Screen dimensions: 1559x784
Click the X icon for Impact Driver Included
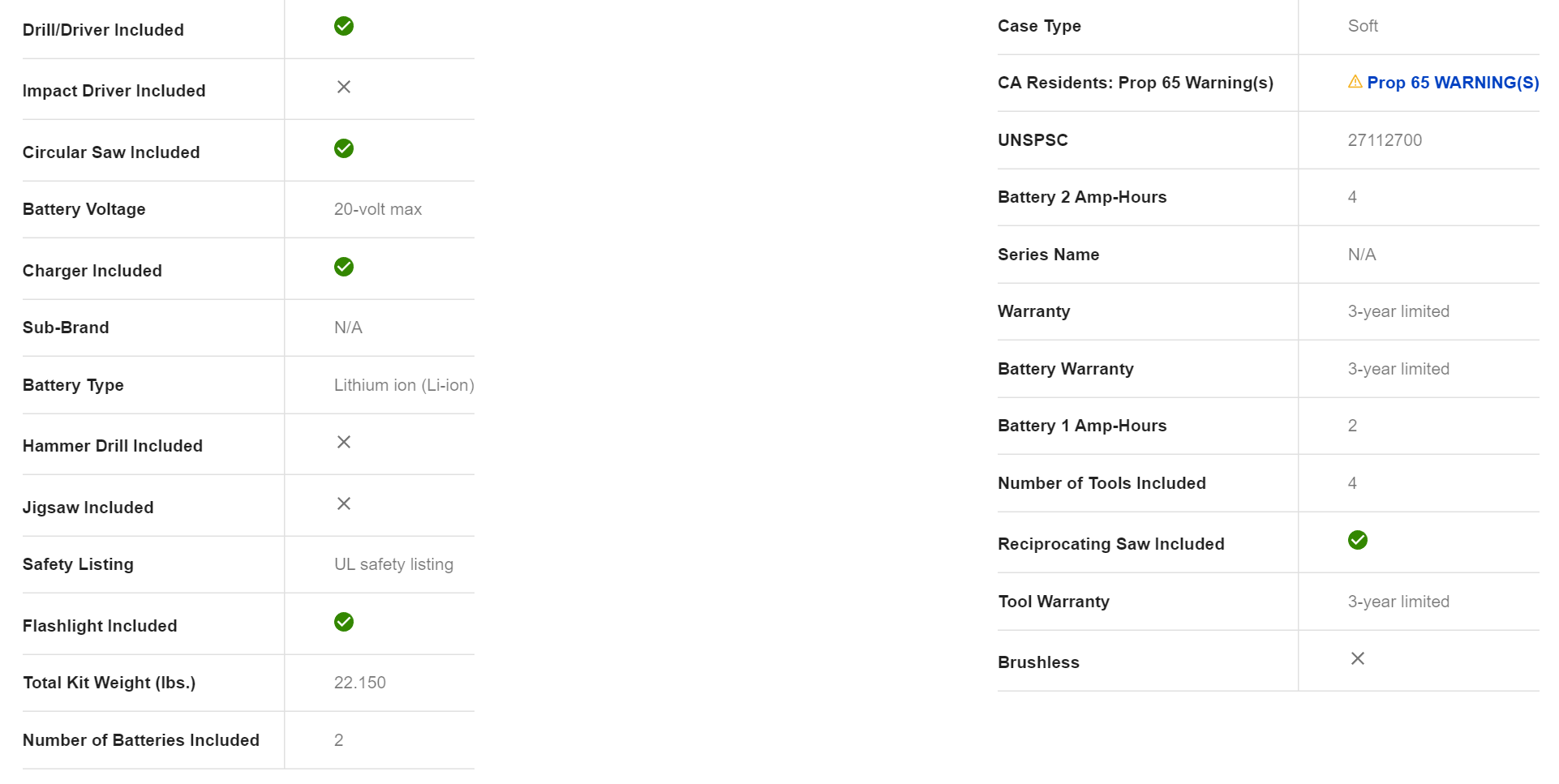pos(344,87)
